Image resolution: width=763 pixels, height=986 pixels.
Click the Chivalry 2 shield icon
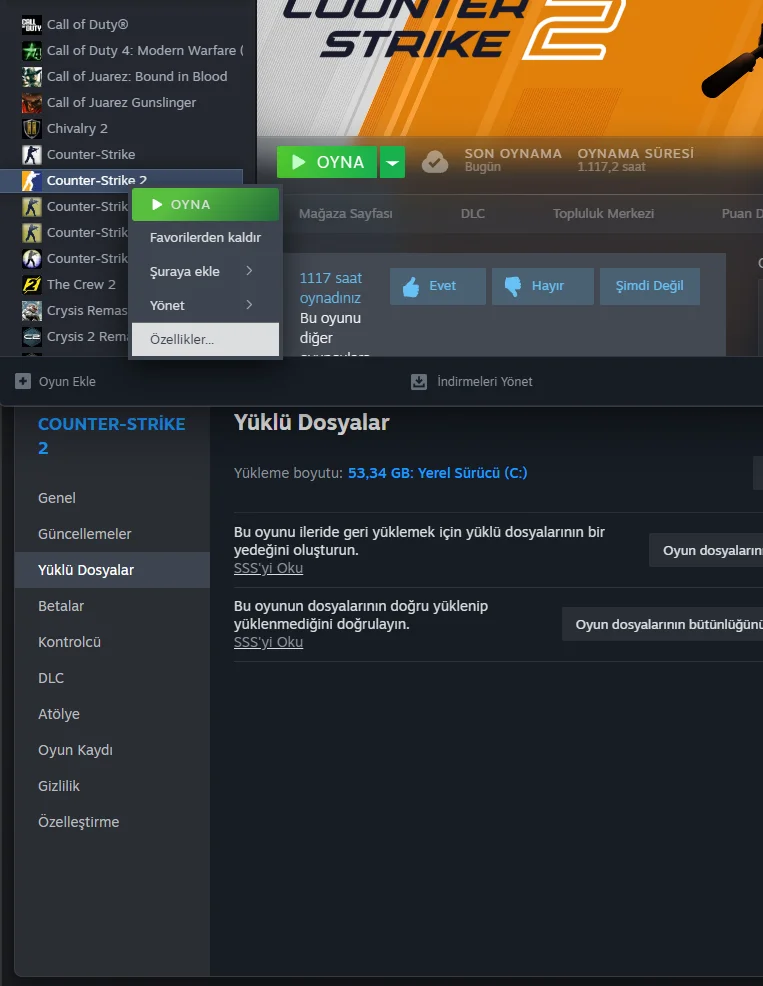tap(31, 128)
